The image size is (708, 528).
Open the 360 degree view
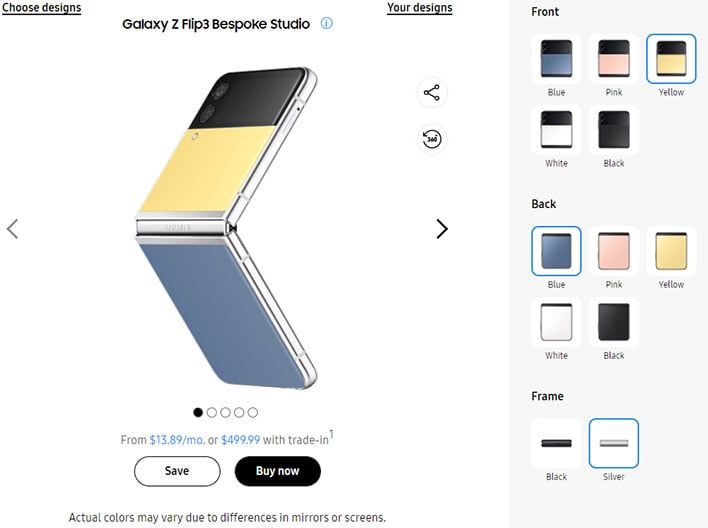pos(432,139)
